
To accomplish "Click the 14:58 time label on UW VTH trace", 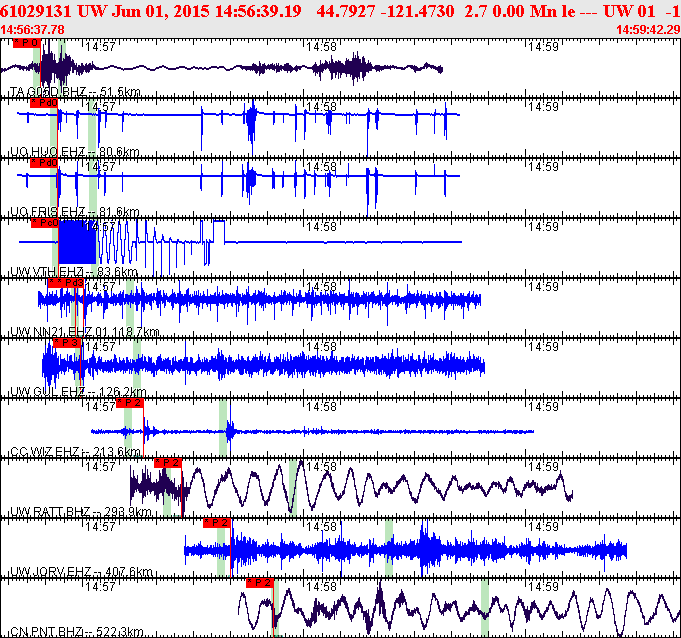I will [322, 227].
